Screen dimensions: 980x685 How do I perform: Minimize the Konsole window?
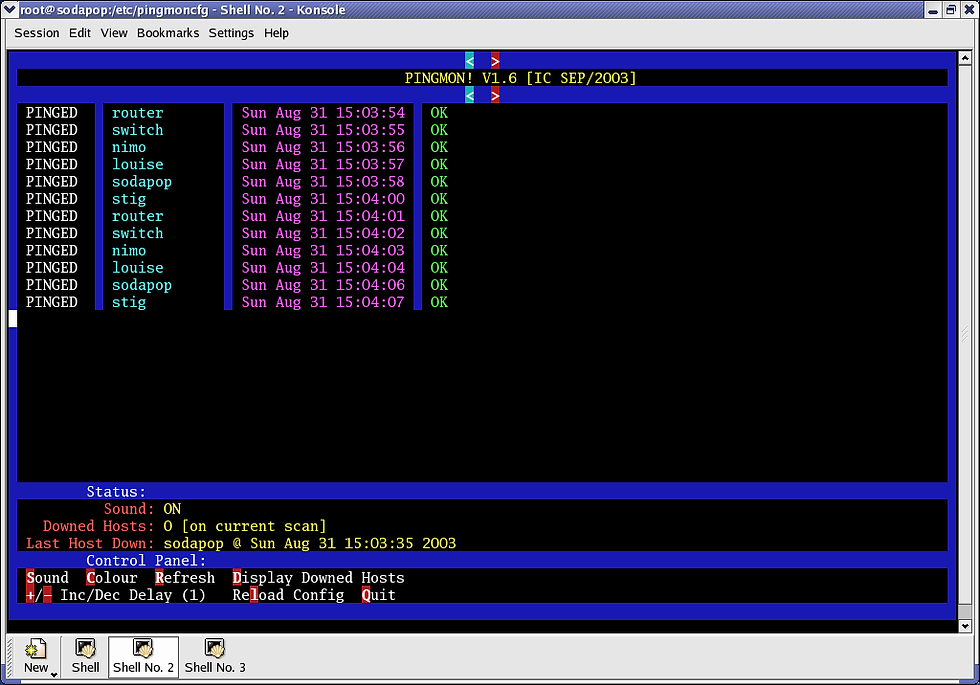click(x=932, y=10)
